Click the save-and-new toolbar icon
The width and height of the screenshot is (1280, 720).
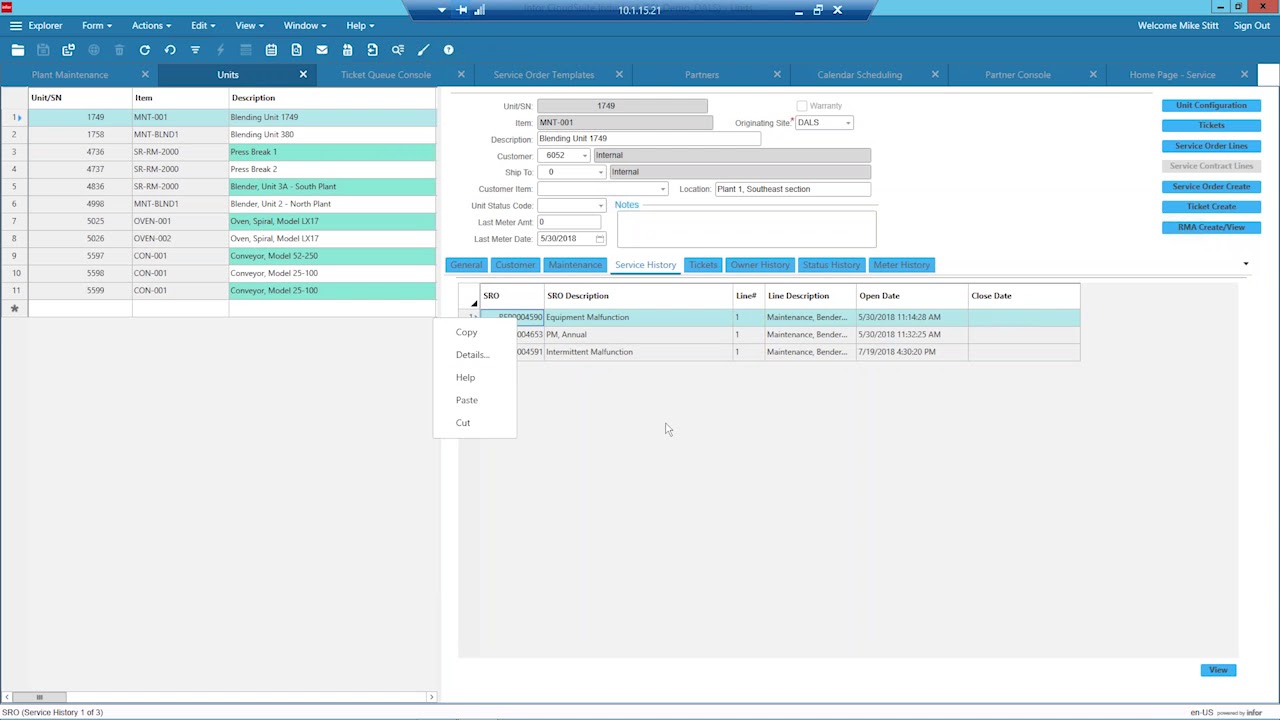click(x=68, y=50)
